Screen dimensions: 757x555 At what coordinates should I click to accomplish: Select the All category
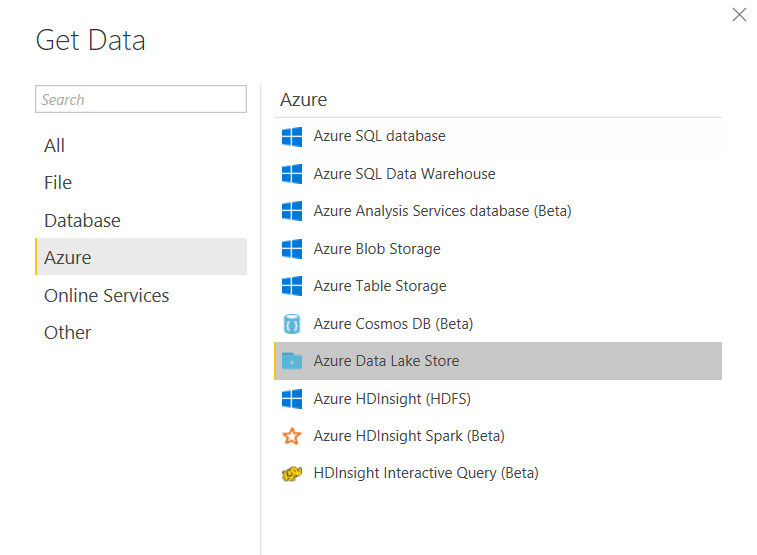point(55,146)
